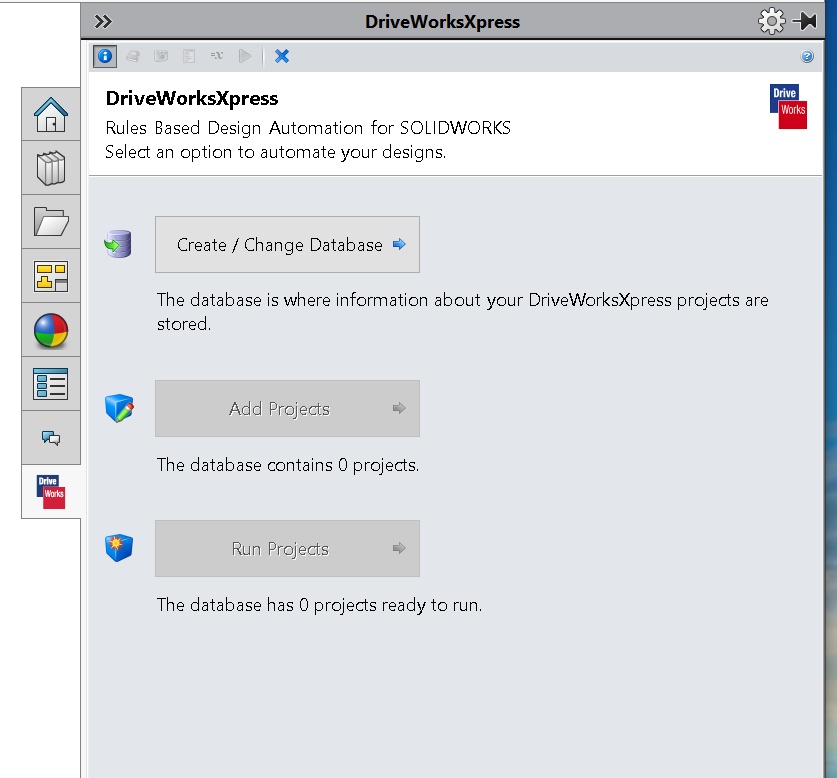Viewport: 837px width, 778px height.
Task: Click 'Select an option to automate your designs.'
Action: click(x=275, y=153)
